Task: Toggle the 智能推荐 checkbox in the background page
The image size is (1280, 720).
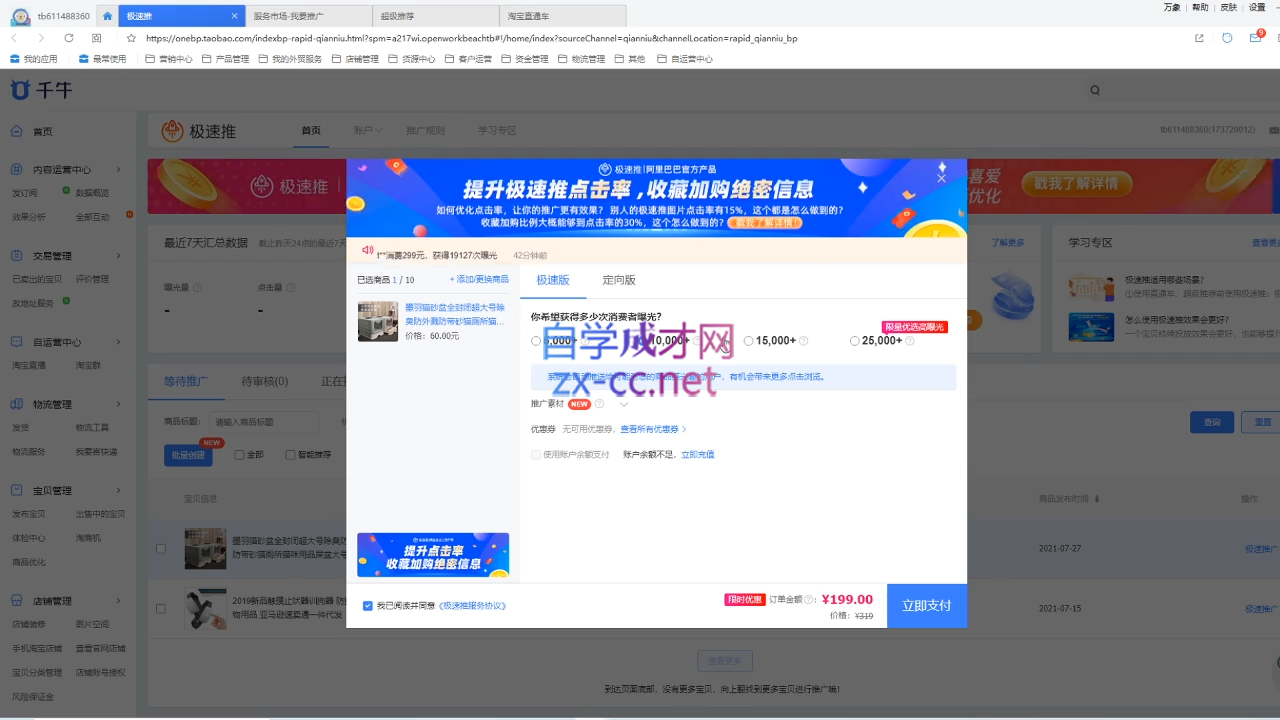Action: pos(290,455)
